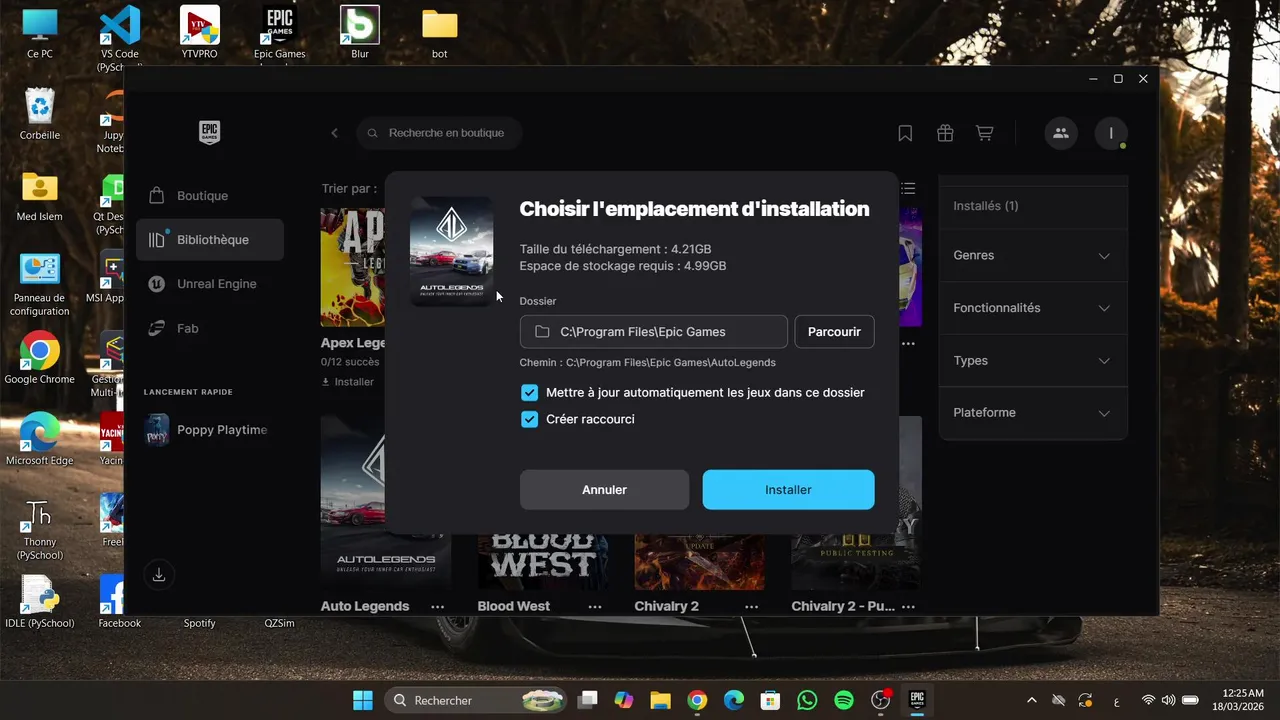The image size is (1280, 720).
Task: Open the VS Code desktop shortcut
Action: click(x=120, y=38)
